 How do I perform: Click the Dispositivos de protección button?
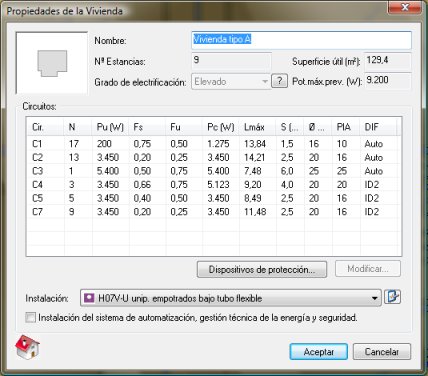point(262,269)
